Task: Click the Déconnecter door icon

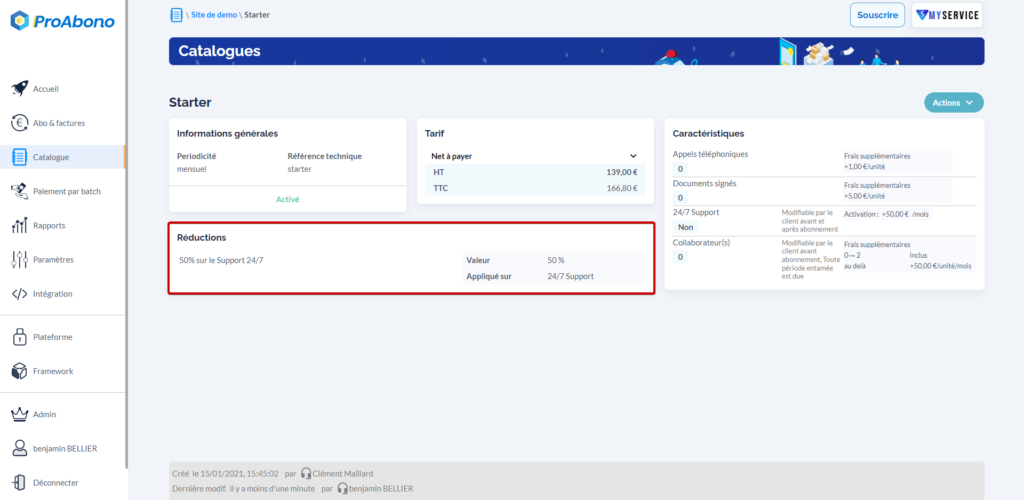Action: point(20,482)
